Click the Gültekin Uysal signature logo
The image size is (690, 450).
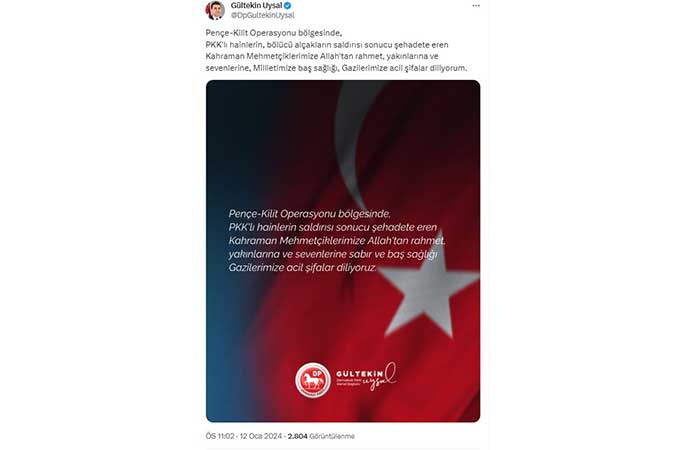coord(367,377)
